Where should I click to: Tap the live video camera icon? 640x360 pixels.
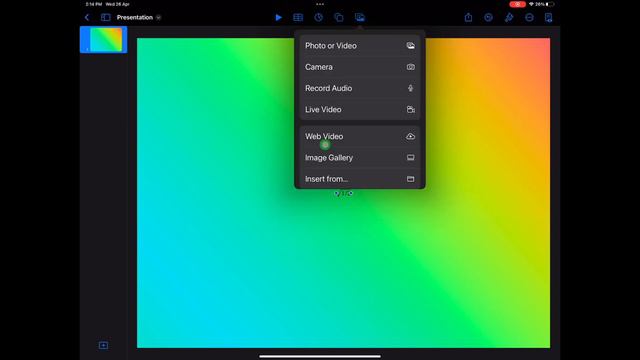pyautogui.click(x=411, y=109)
